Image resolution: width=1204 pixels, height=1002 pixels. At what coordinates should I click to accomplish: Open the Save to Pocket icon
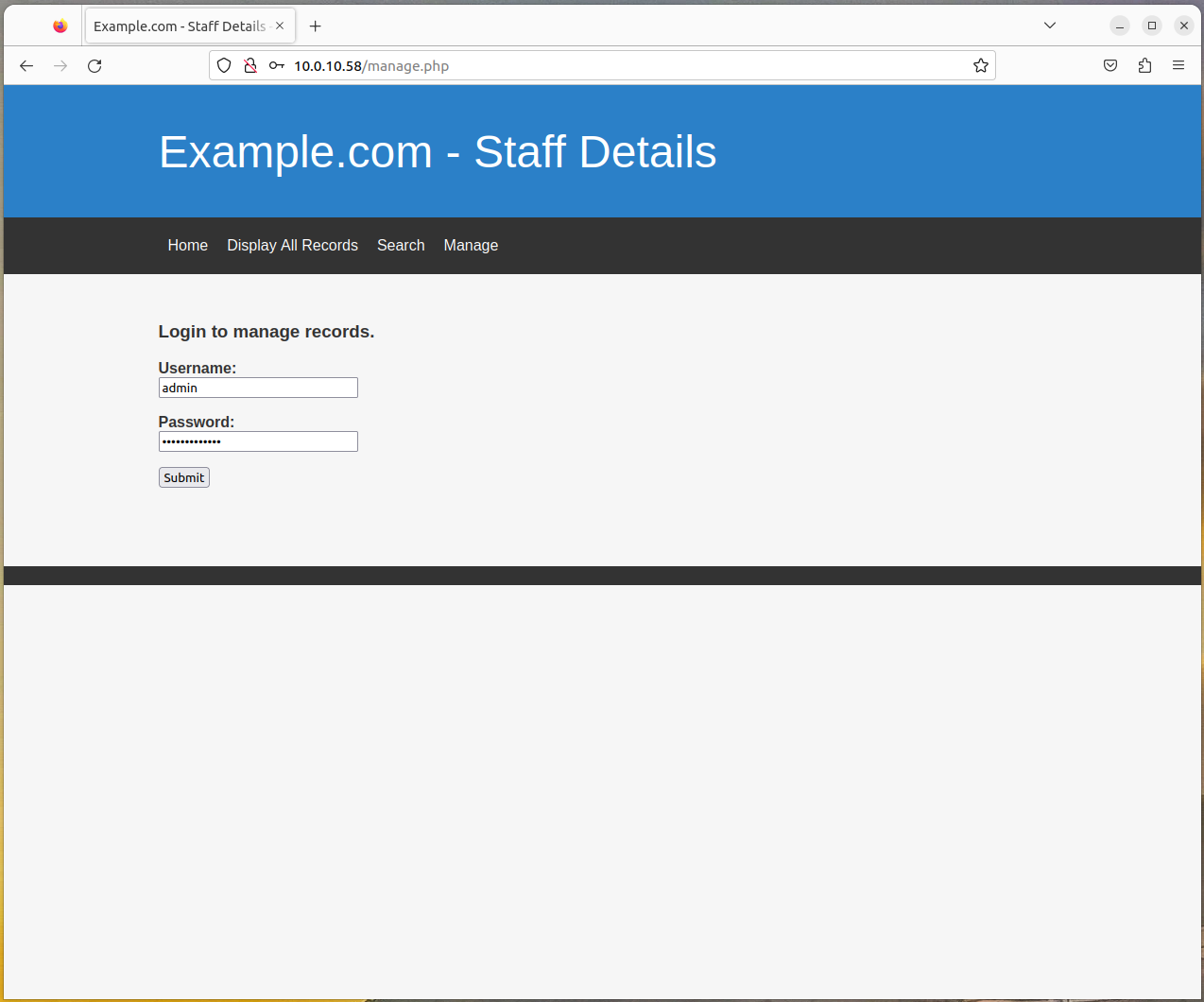point(1110,65)
